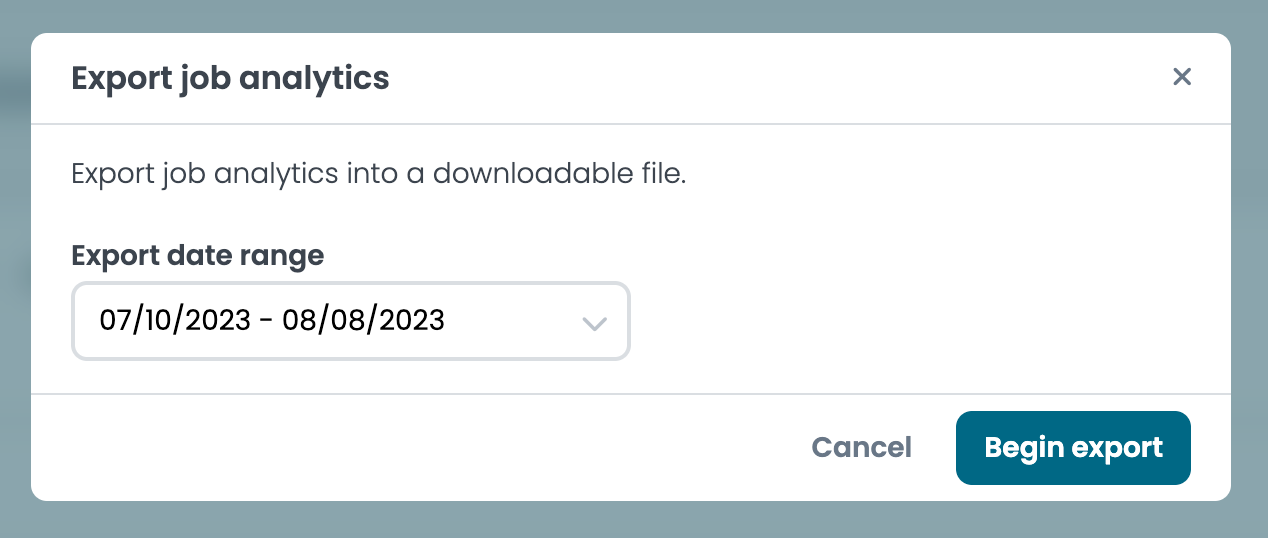This screenshot has height=538, width=1268.
Task: Focus the date range combo box
Action: [350, 321]
